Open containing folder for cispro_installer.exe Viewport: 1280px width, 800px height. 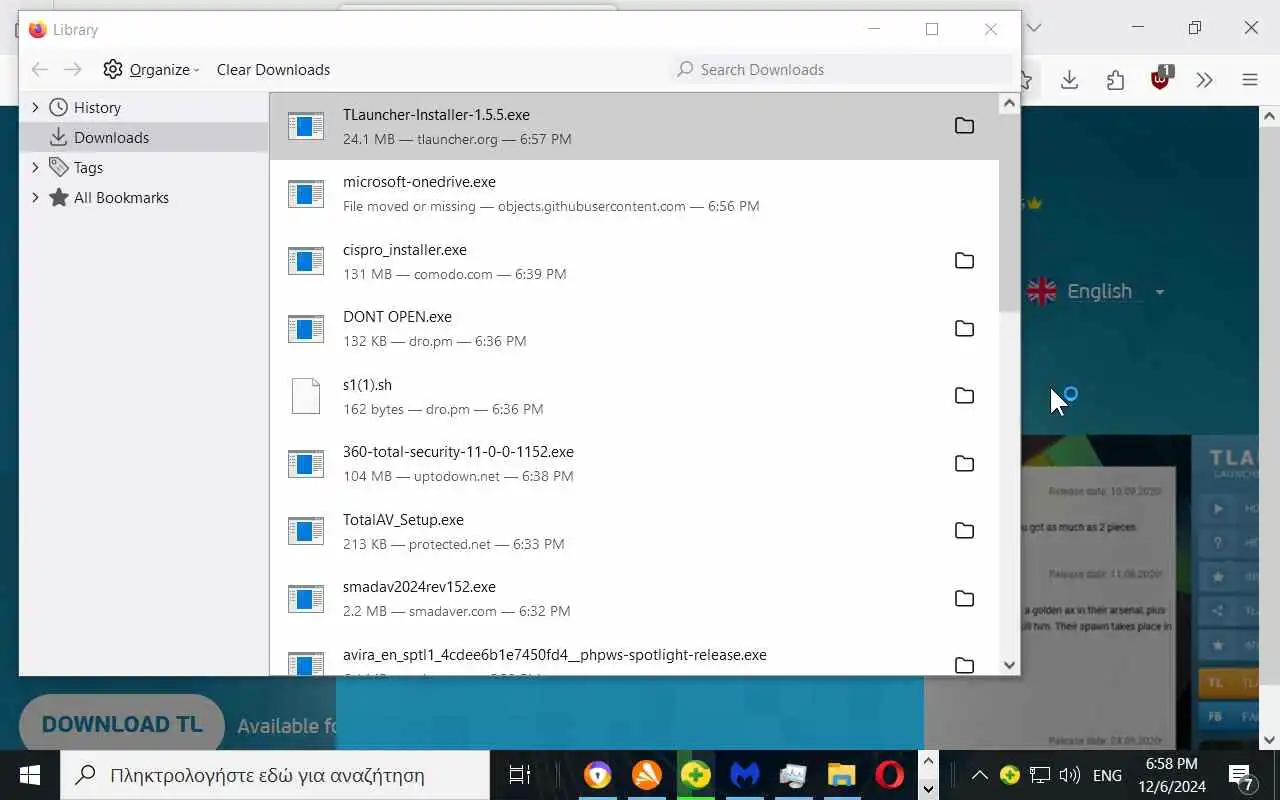tap(964, 261)
